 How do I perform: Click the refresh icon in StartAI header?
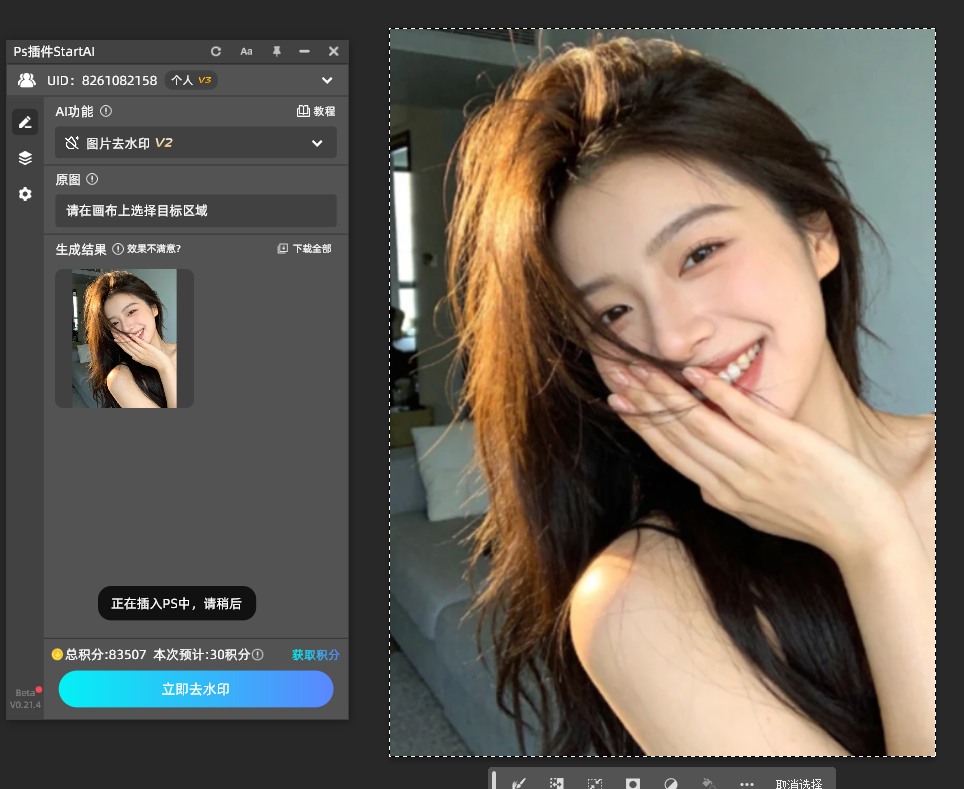pyautogui.click(x=216, y=51)
